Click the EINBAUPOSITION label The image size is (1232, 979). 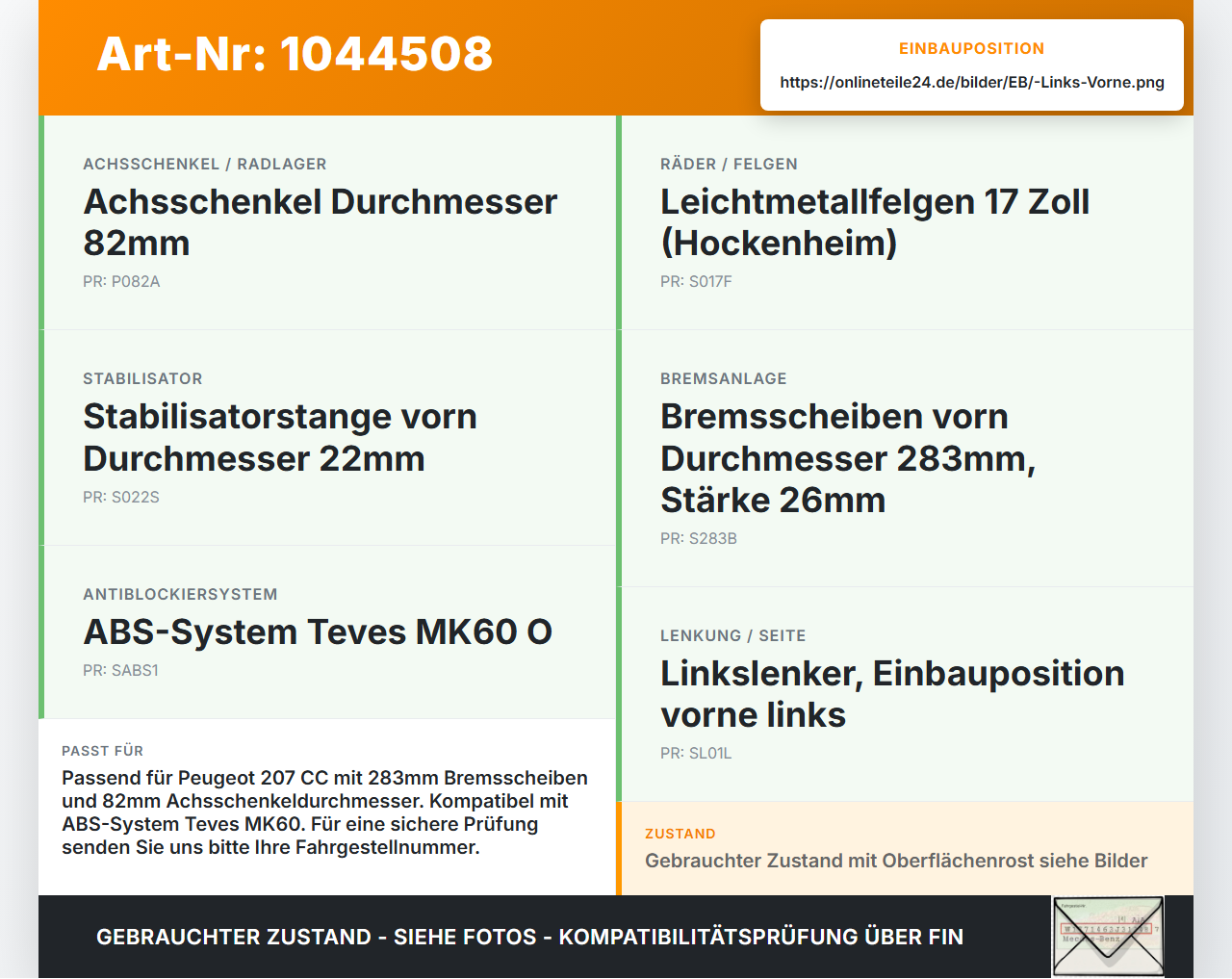pos(972,48)
